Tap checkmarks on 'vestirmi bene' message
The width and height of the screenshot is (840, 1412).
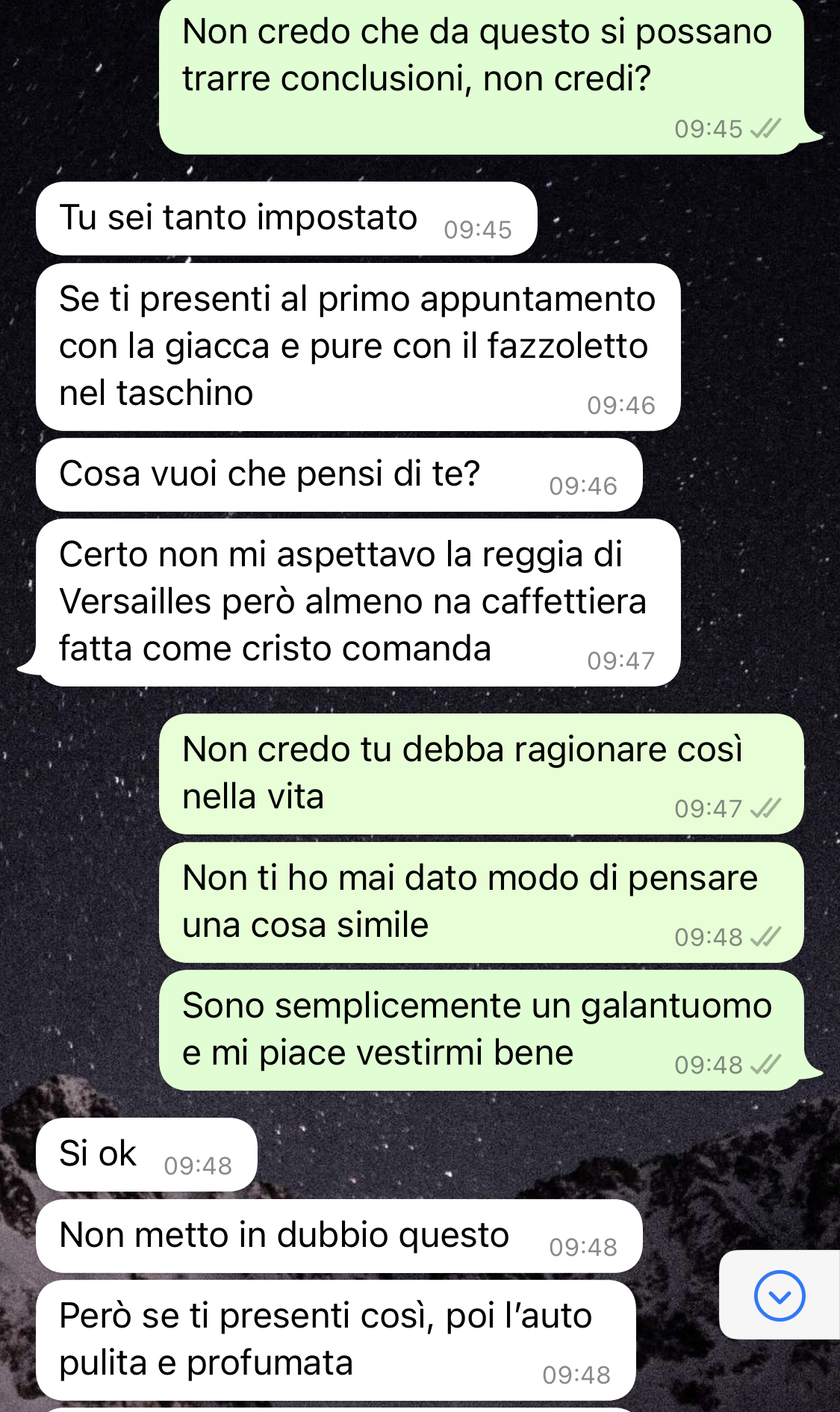(x=765, y=1065)
